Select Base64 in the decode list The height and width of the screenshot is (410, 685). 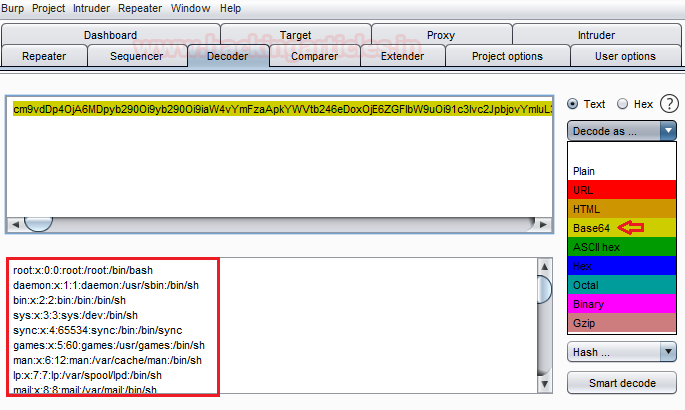(622, 228)
